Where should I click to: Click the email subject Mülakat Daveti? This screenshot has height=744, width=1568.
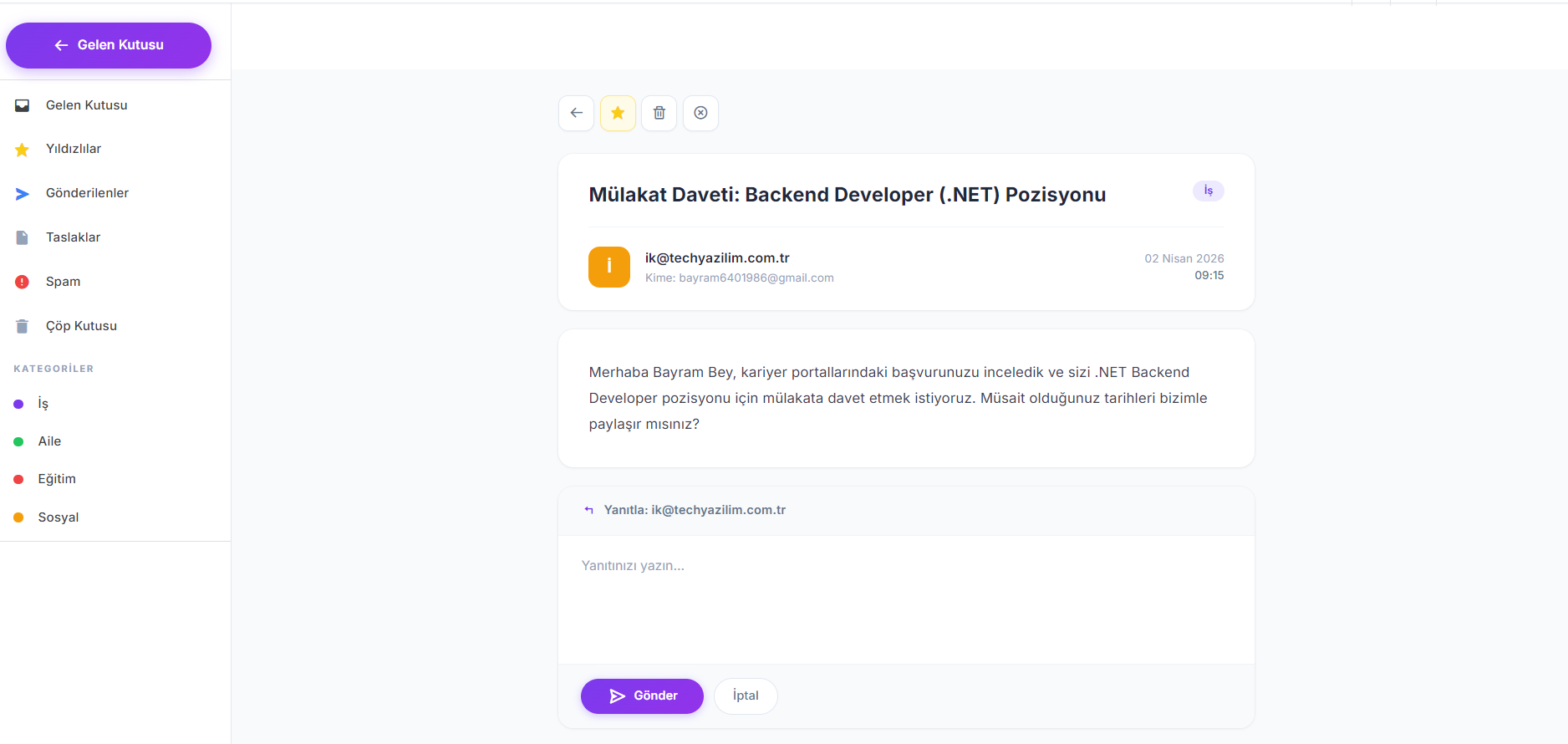tap(848, 195)
